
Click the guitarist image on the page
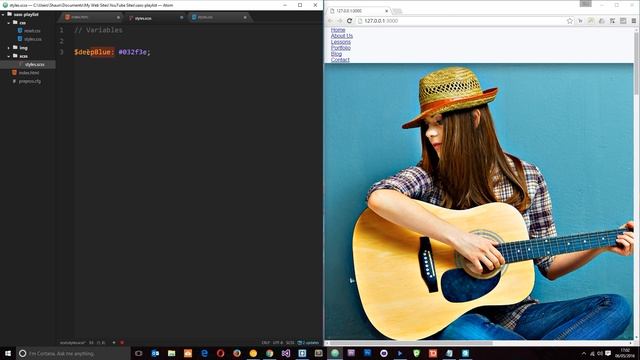[x=479, y=202]
